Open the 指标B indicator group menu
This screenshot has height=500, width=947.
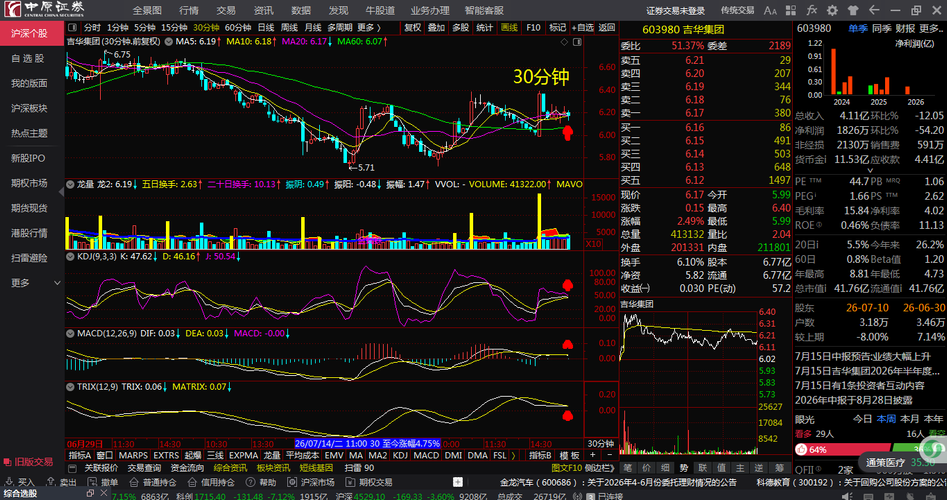pos(541,455)
